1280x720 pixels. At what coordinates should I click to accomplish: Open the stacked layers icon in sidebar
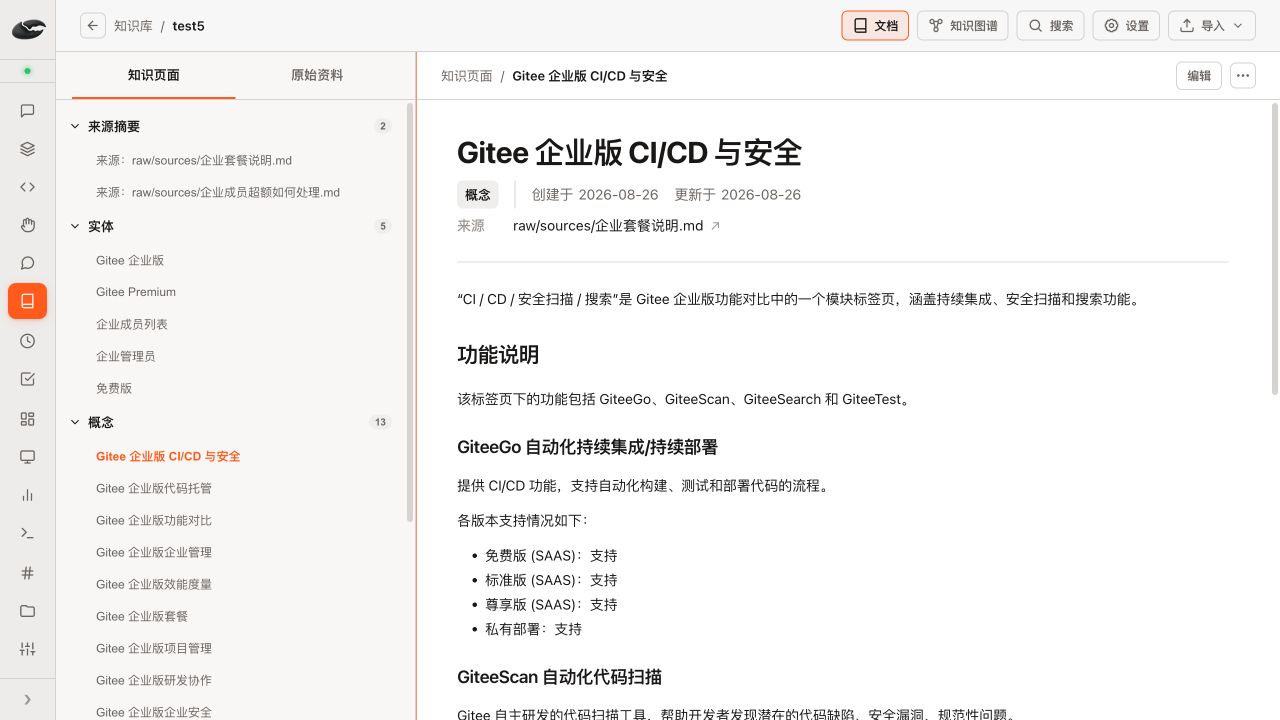pos(28,149)
